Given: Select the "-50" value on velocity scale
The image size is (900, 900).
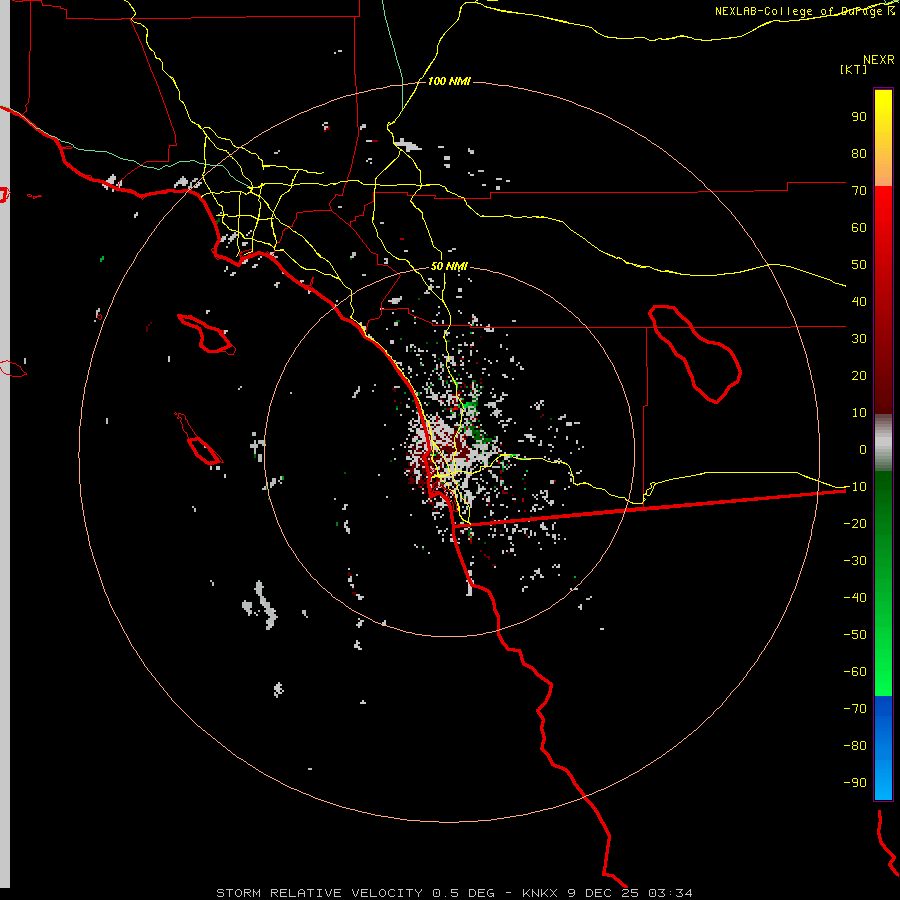Looking at the screenshot, I should point(855,635).
